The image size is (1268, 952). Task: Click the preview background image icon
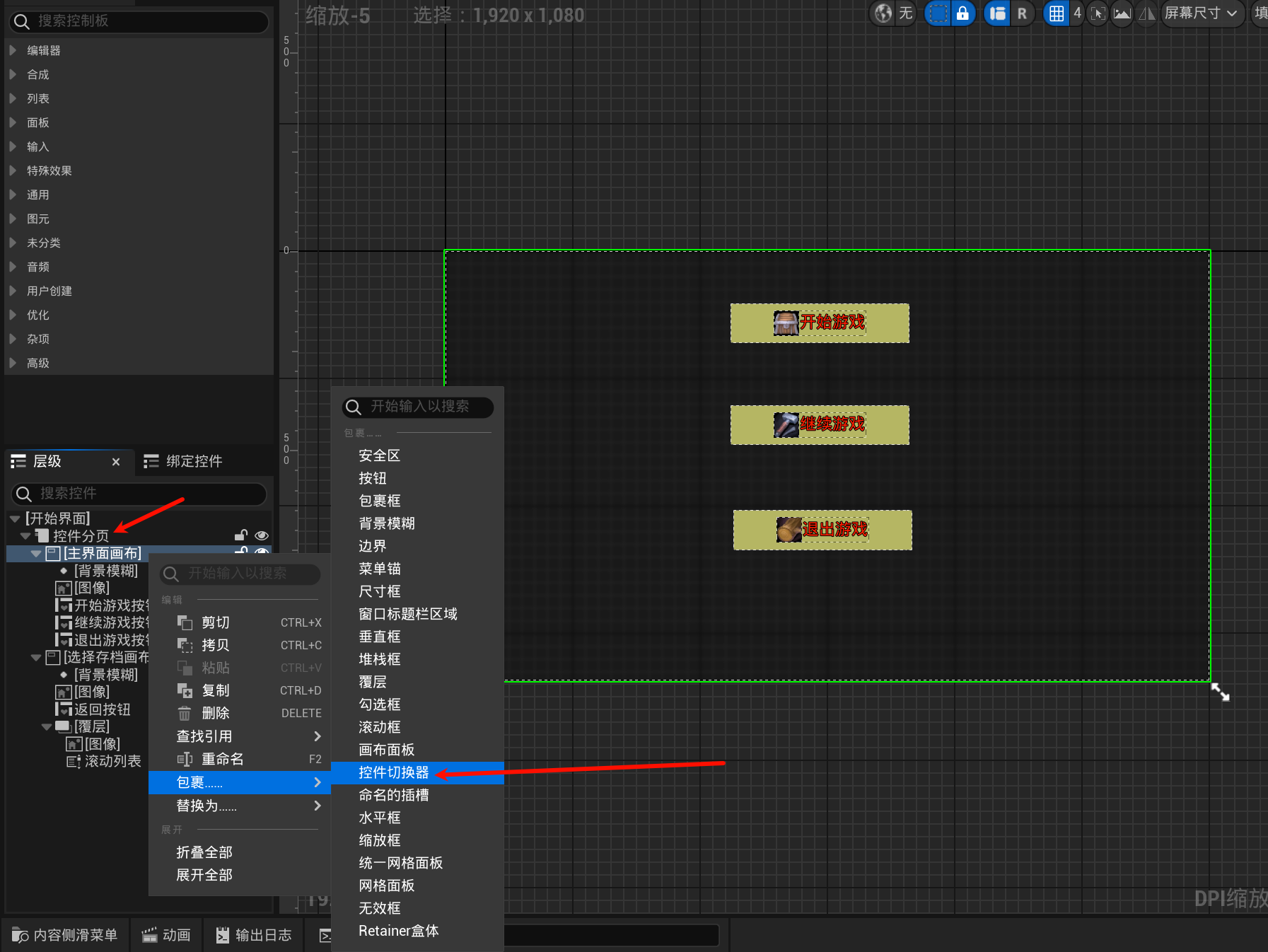point(1122,13)
